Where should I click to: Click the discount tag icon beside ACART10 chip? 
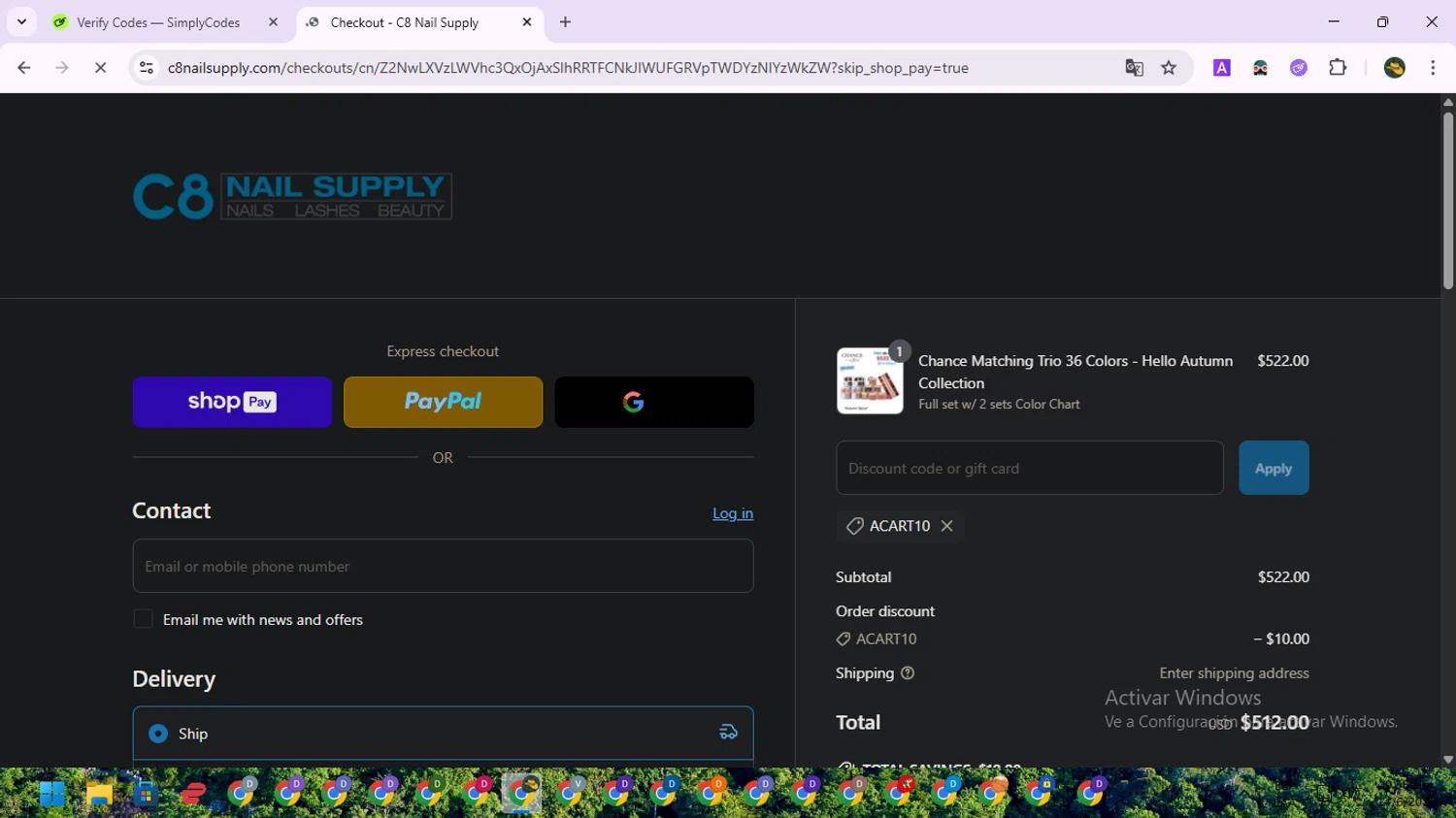[x=855, y=526]
